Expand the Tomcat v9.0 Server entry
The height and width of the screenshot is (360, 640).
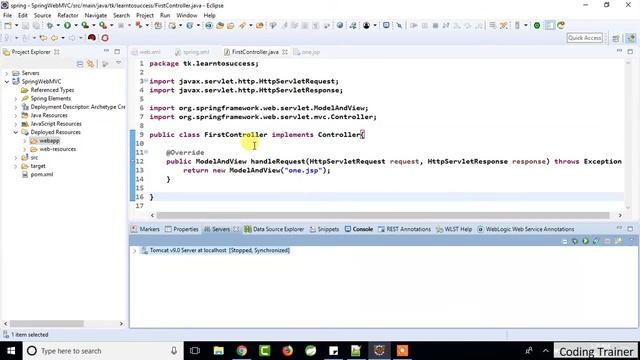point(135,250)
